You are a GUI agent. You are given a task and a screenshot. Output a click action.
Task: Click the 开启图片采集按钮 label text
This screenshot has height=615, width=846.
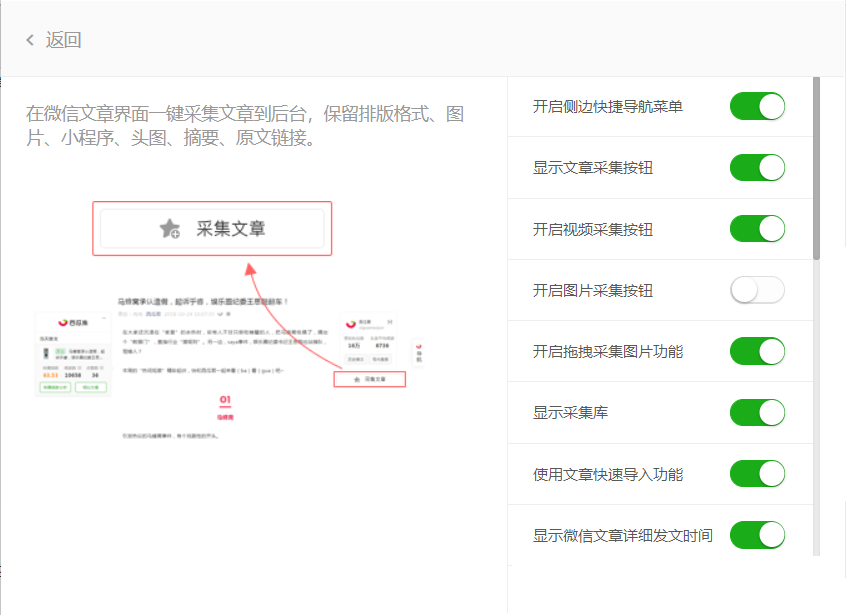tap(592, 290)
